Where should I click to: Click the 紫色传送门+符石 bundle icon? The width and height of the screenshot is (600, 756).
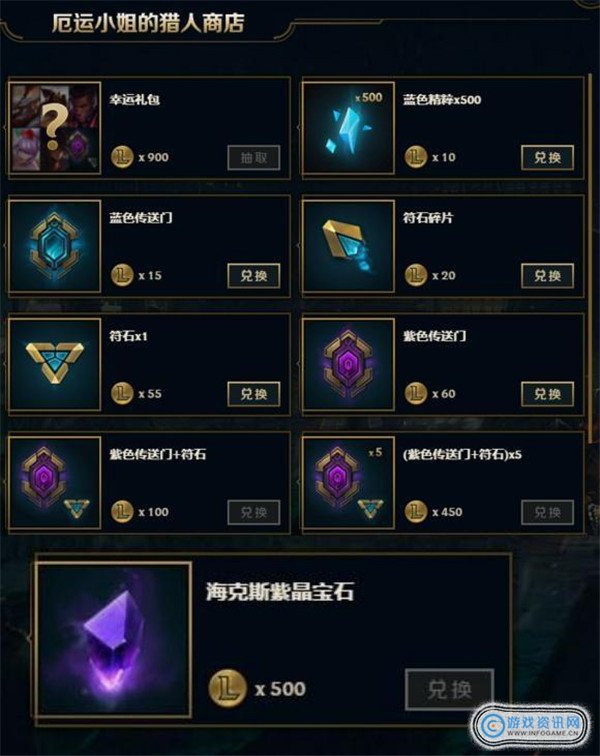(x=55, y=482)
